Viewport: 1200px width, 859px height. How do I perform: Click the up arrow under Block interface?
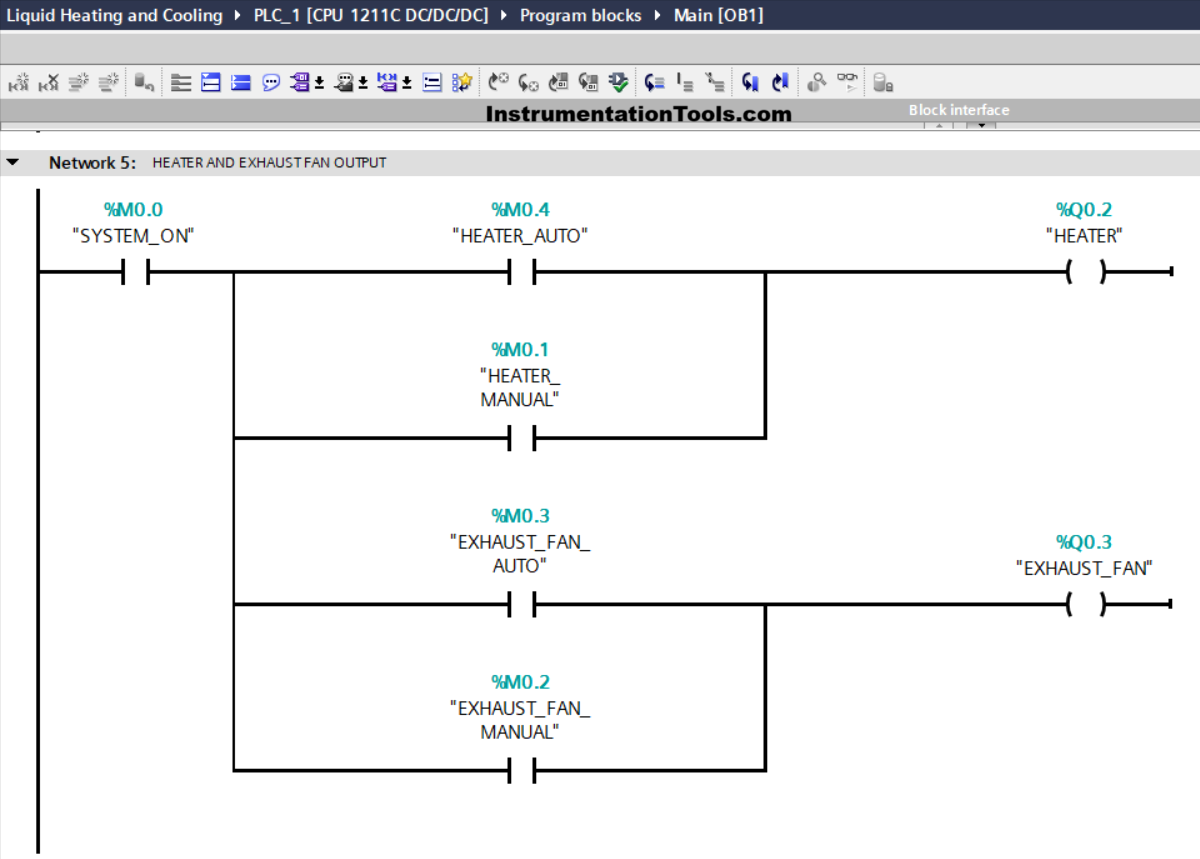point(939,125)
